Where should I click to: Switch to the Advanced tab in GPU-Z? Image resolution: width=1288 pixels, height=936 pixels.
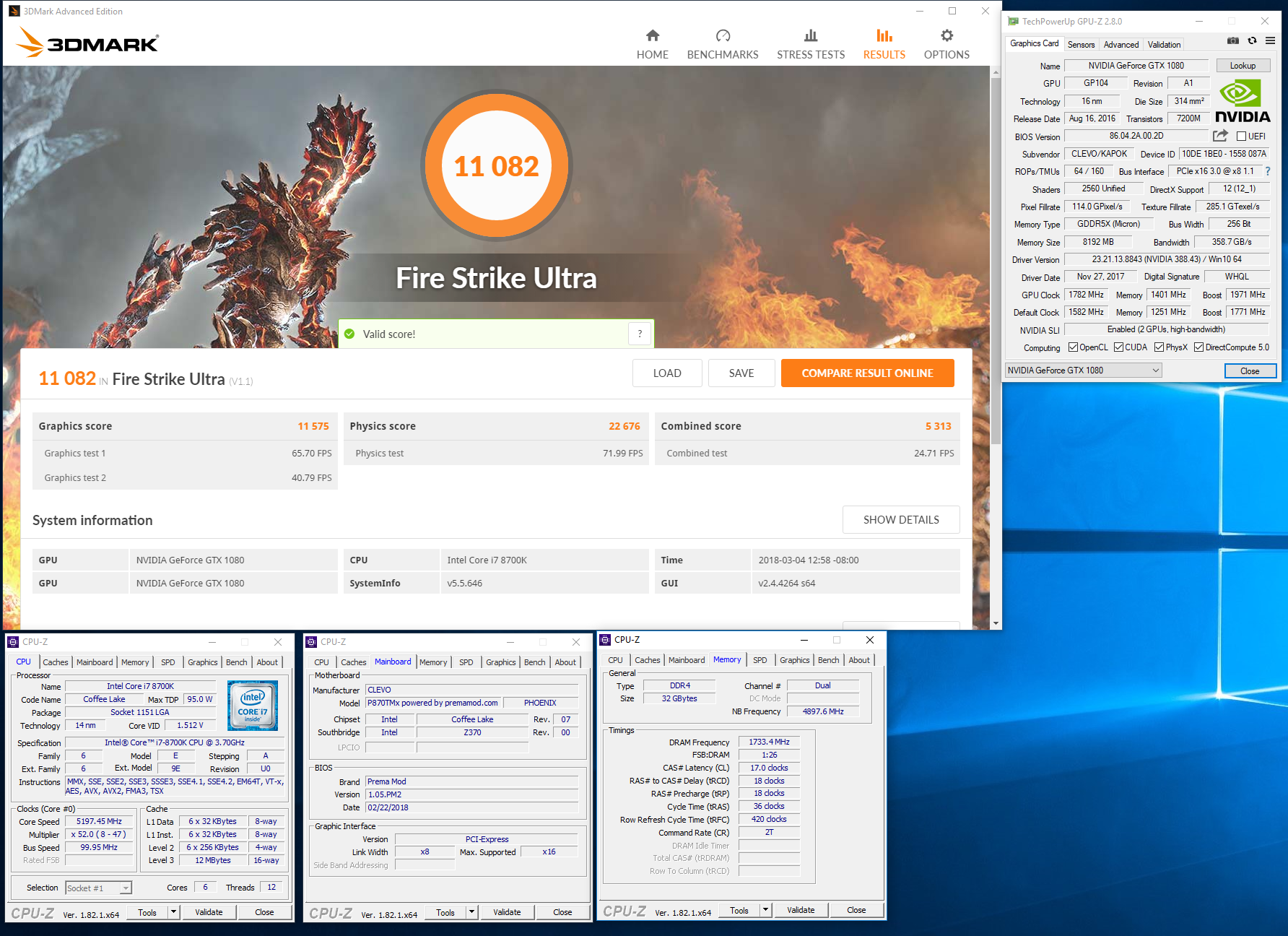[x=1121, y=45]
